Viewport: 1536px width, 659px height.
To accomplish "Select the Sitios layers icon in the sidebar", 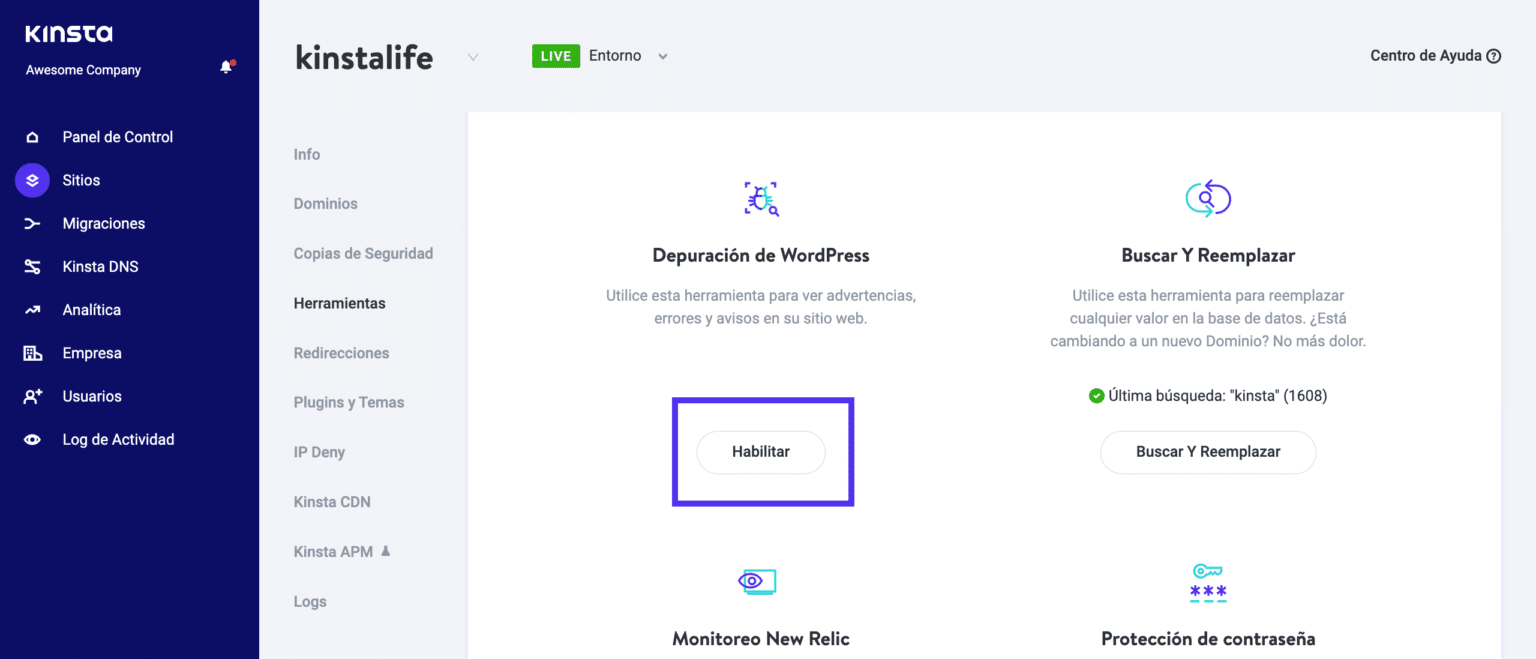I will point(31,180).
